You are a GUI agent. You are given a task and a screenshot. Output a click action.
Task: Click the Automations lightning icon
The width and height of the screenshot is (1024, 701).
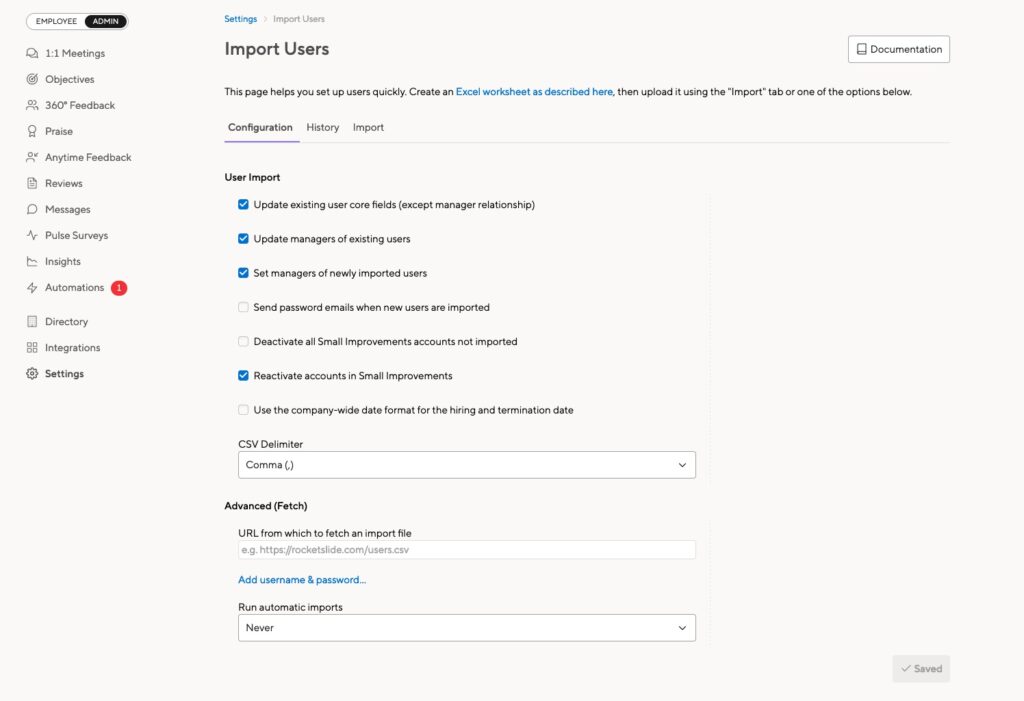pyautogui.click(x=32, y=287)
